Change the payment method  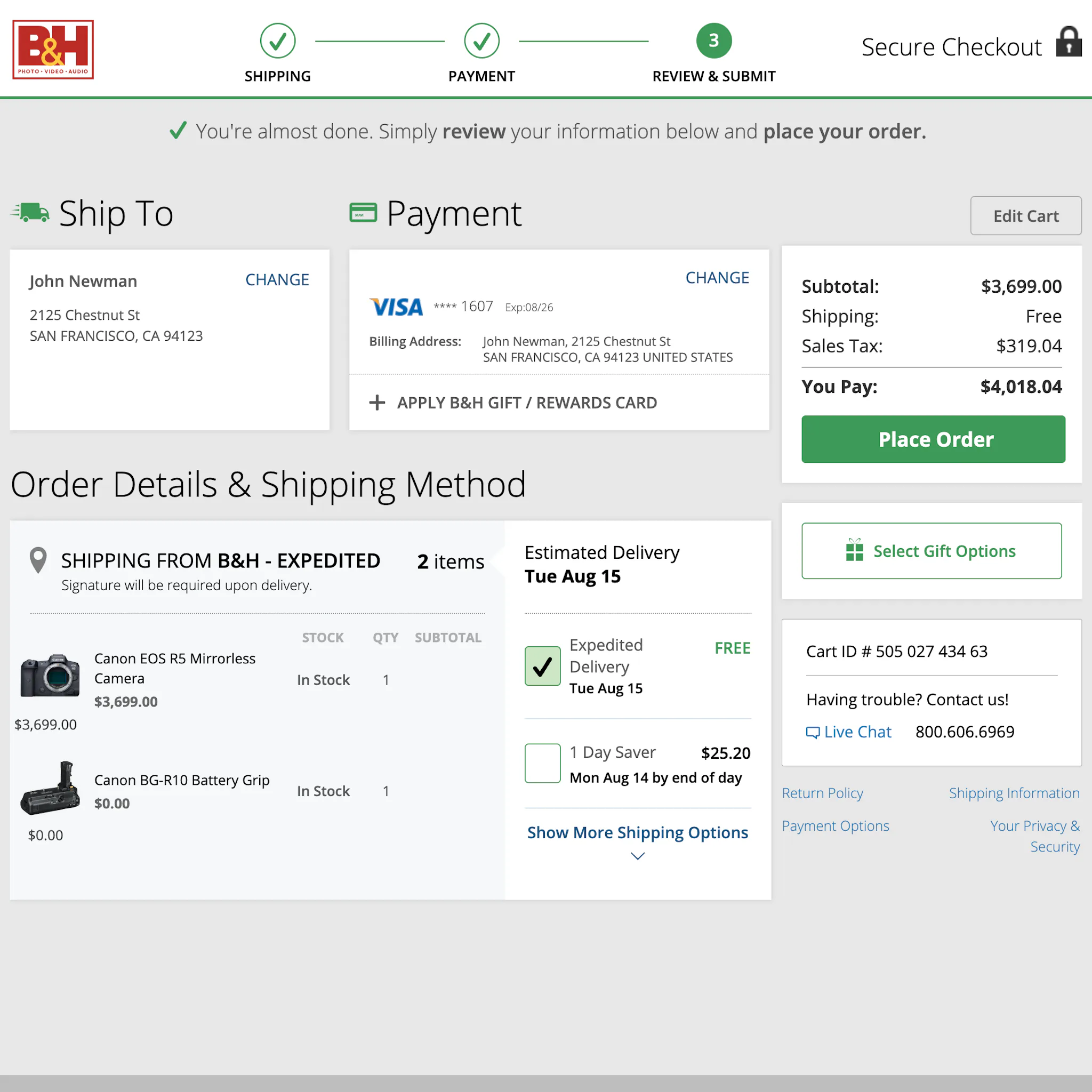[x=717, y=277]
